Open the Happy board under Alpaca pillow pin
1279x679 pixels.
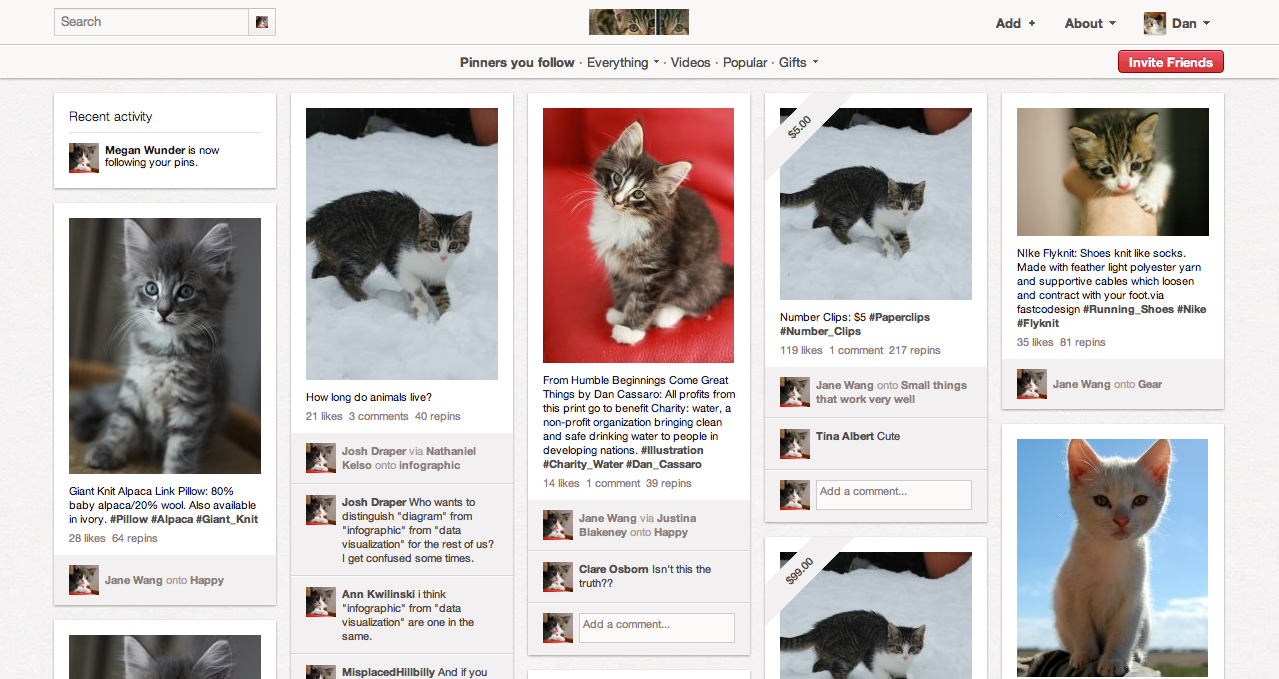207,580
